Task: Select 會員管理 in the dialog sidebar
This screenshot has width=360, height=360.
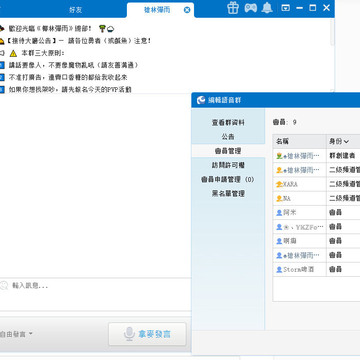Action: tap(228, 151)
